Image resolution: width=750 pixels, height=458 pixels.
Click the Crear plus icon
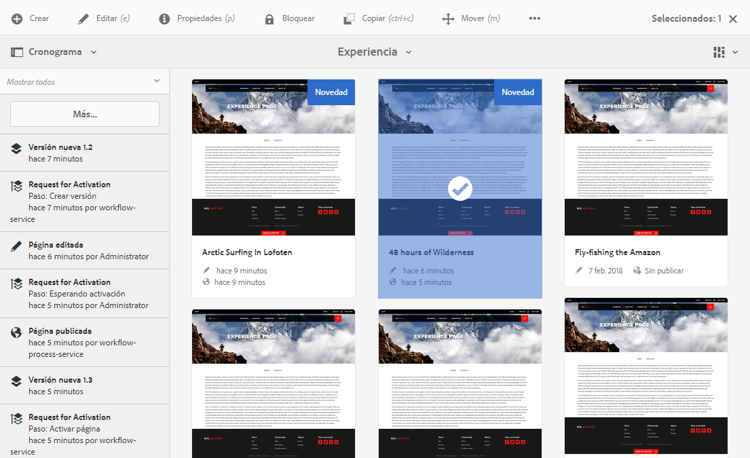click(17, 19)
